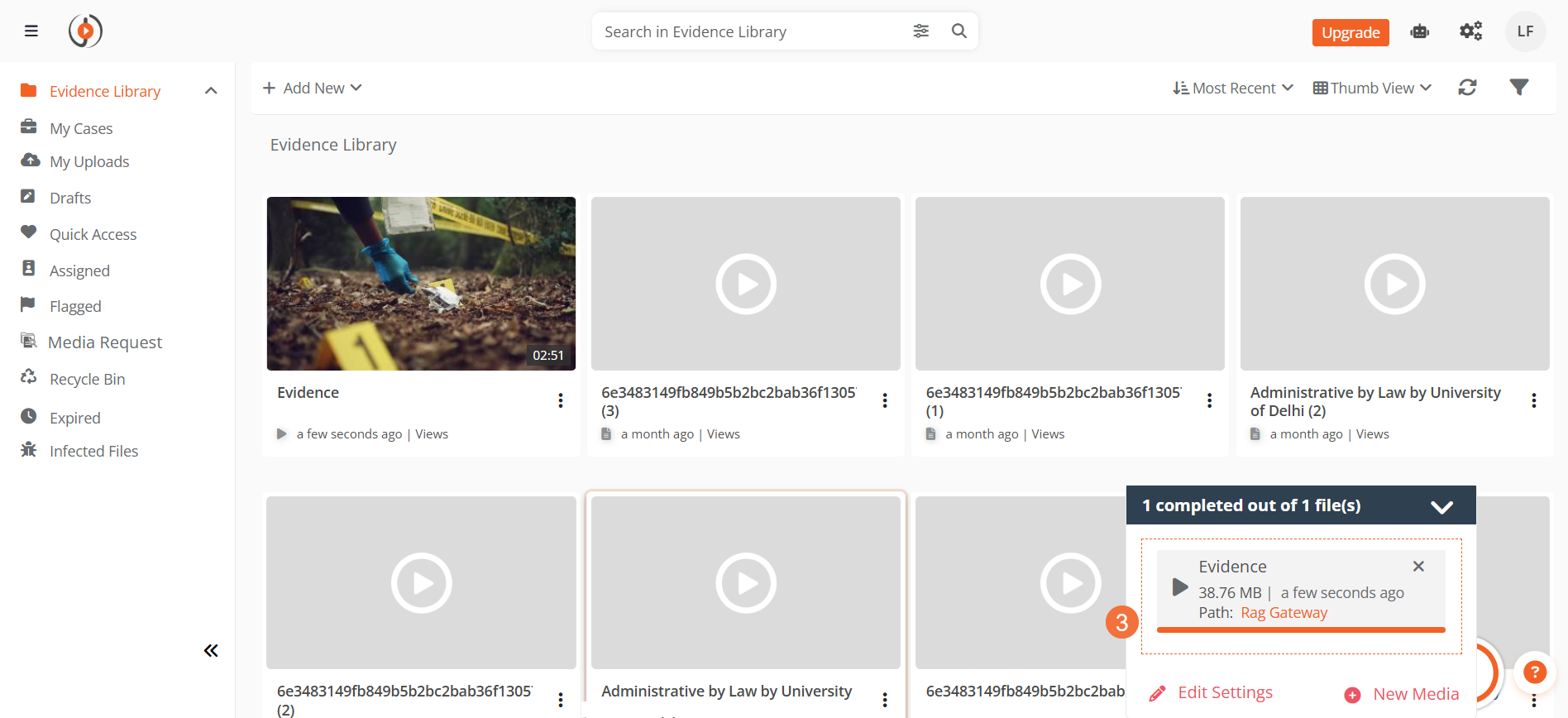This screenshot has height=718, width=1568.
Task: Click the Recycle Bin icon
Action: [x=29, y=377]
